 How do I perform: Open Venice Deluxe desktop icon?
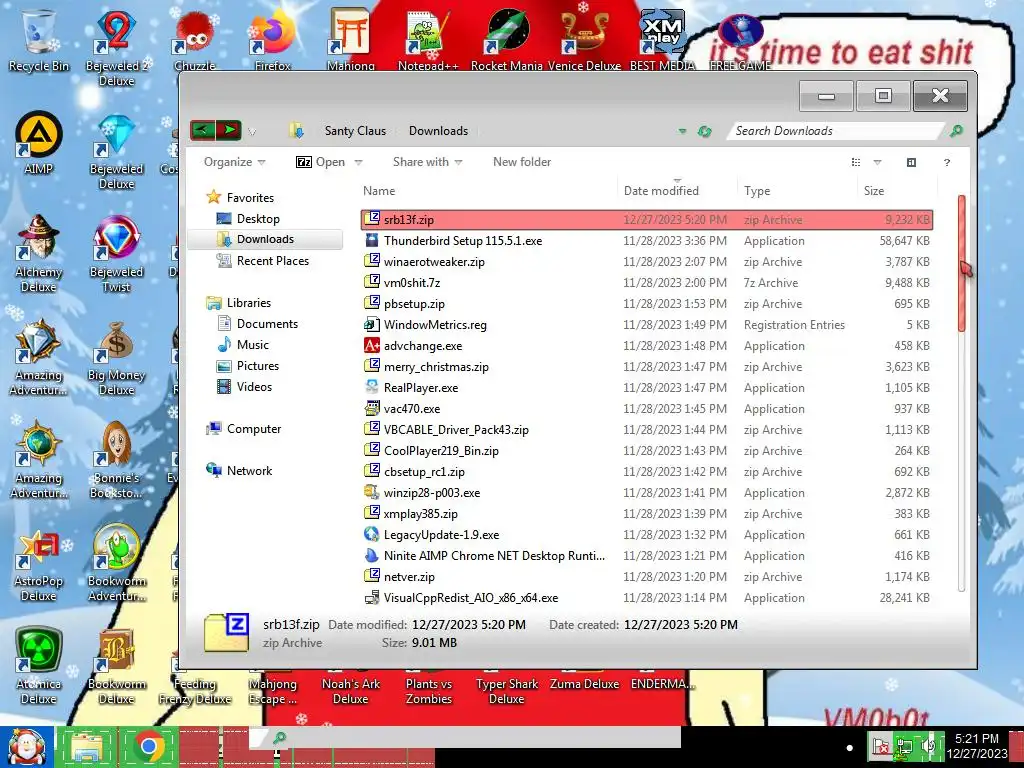[x=584, y=39]
